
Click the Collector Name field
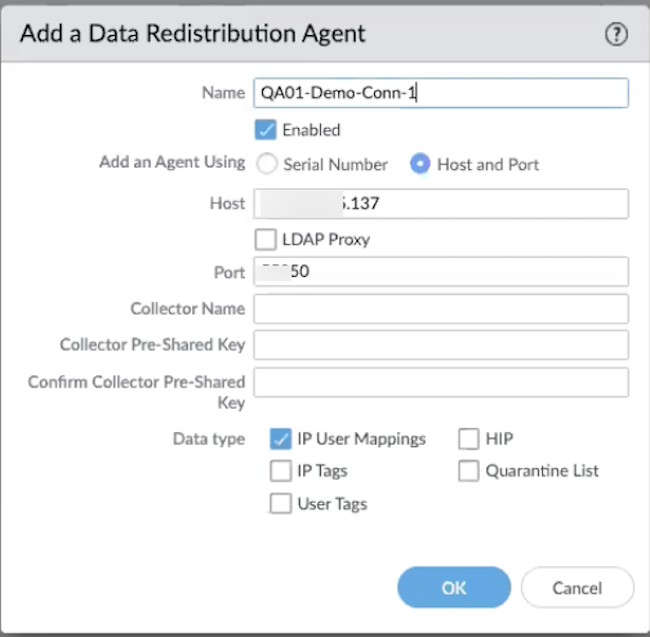(440, 308)
